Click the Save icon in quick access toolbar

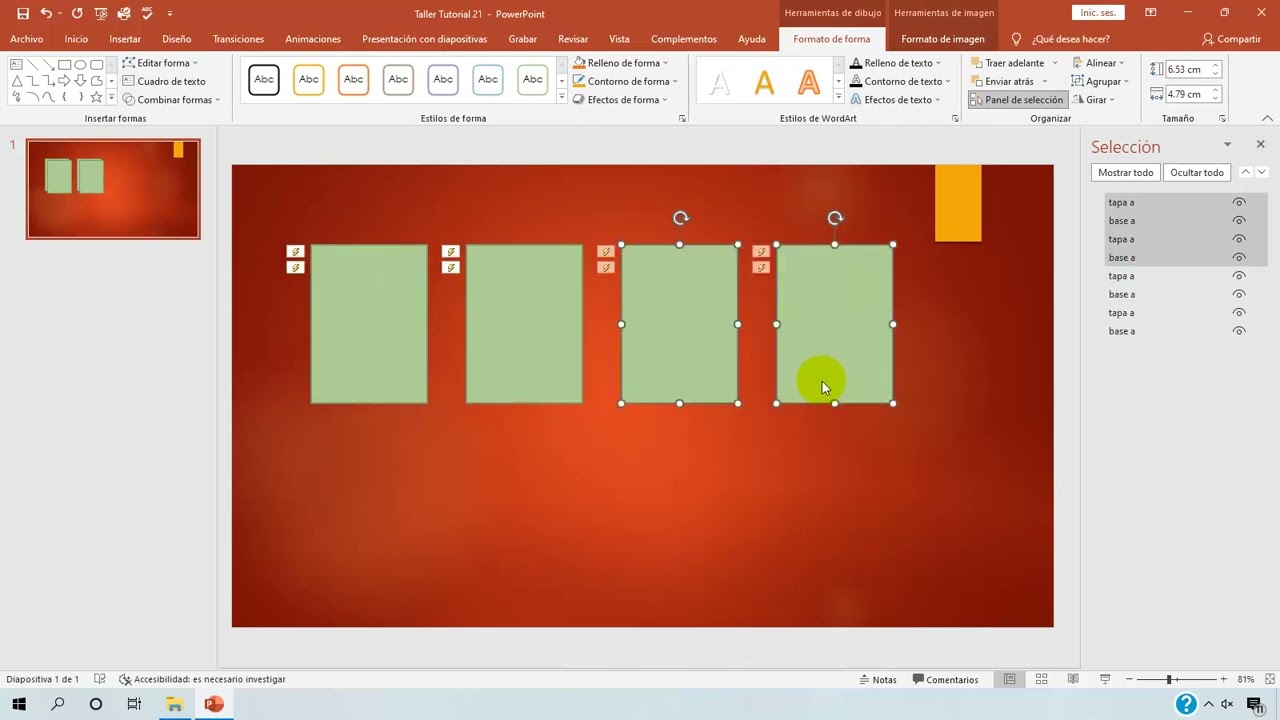click(23, 13)
